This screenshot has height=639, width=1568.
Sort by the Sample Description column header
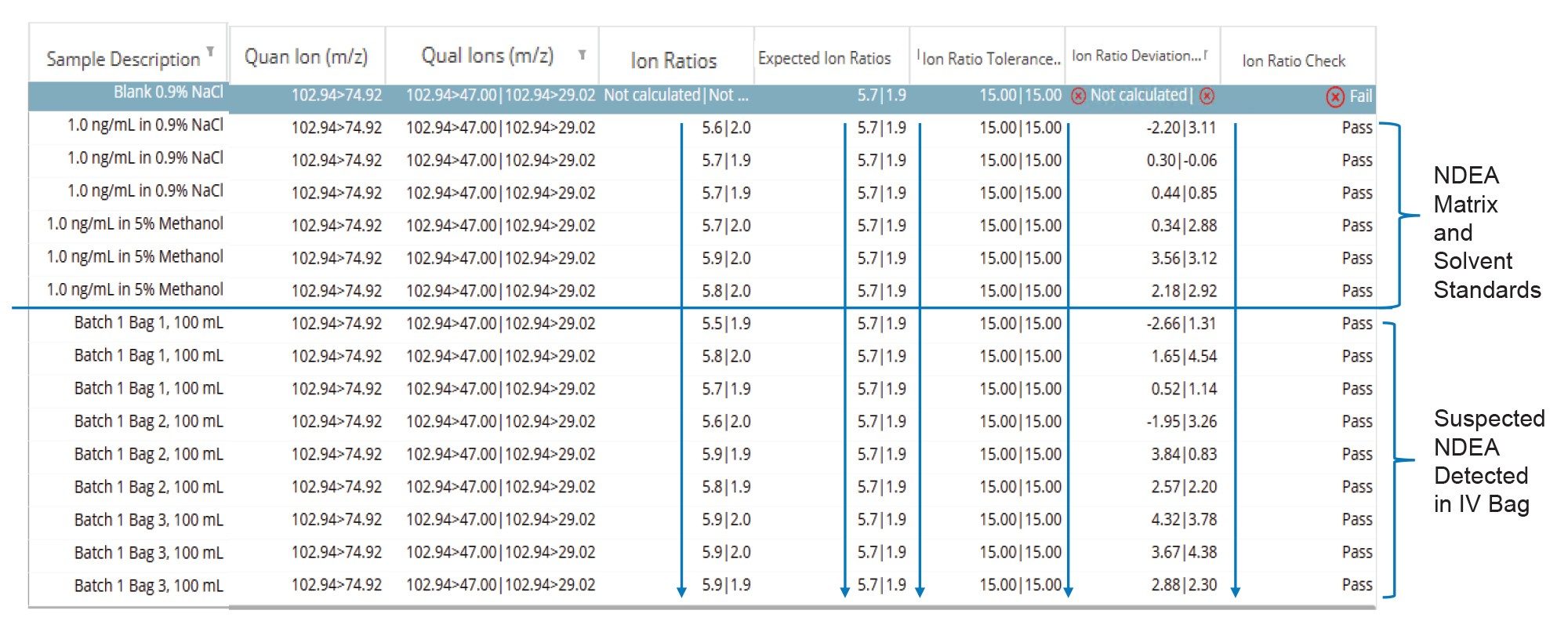point(123,59)
